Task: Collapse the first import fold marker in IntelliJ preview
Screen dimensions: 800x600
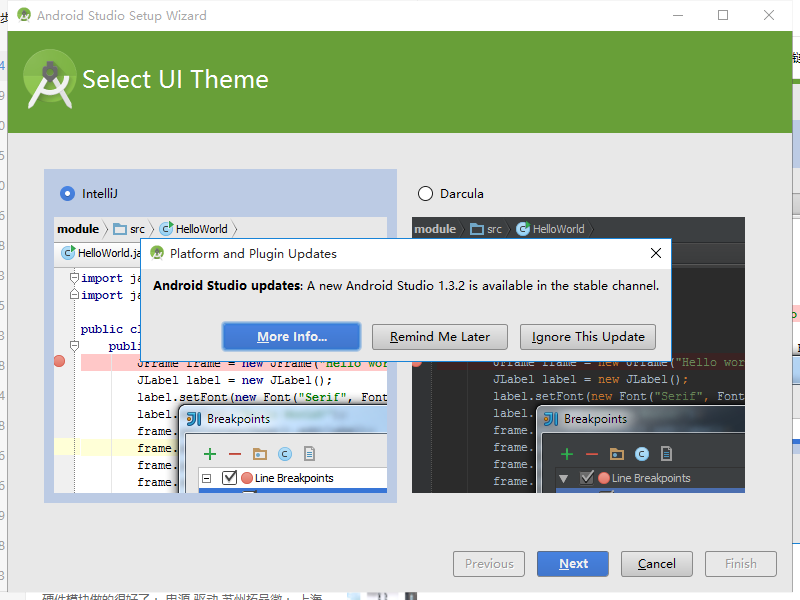Action: click(74, 278)
